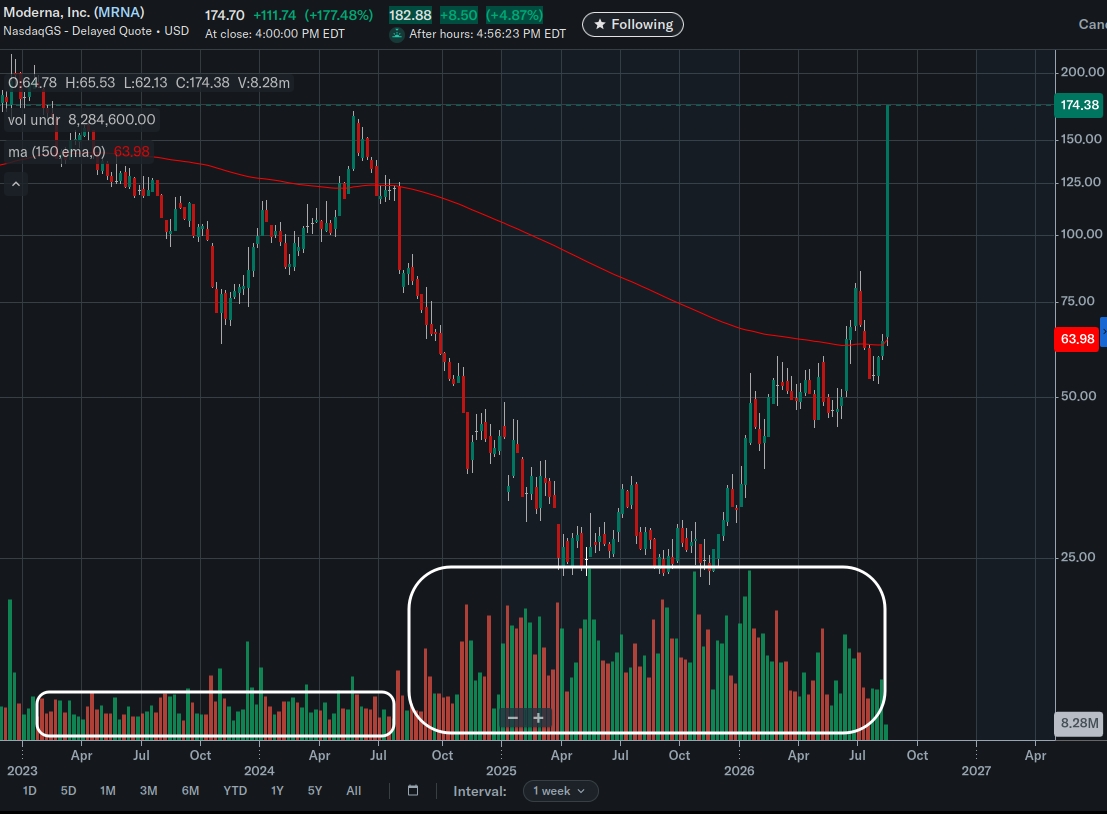Image resolution: width=1107 pixels, height=814 pixels.
Task: Click the vol undr indicator label
Action: (x=34, y=120)
